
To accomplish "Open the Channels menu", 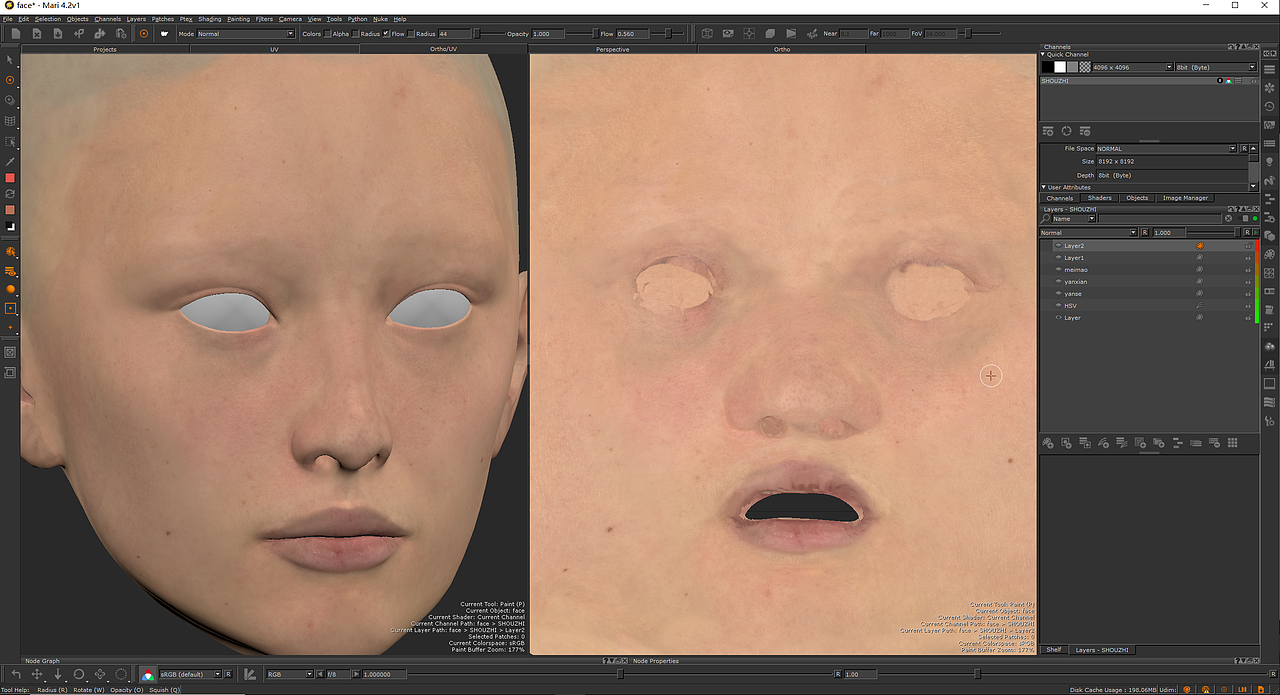I will tap(107, 19).
